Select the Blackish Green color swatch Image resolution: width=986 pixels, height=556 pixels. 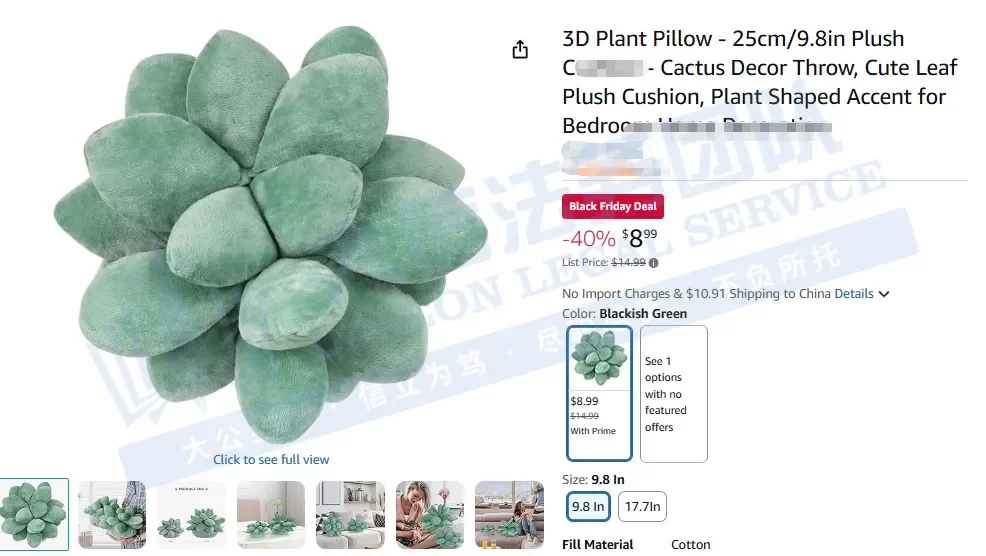tap(599, 393)
